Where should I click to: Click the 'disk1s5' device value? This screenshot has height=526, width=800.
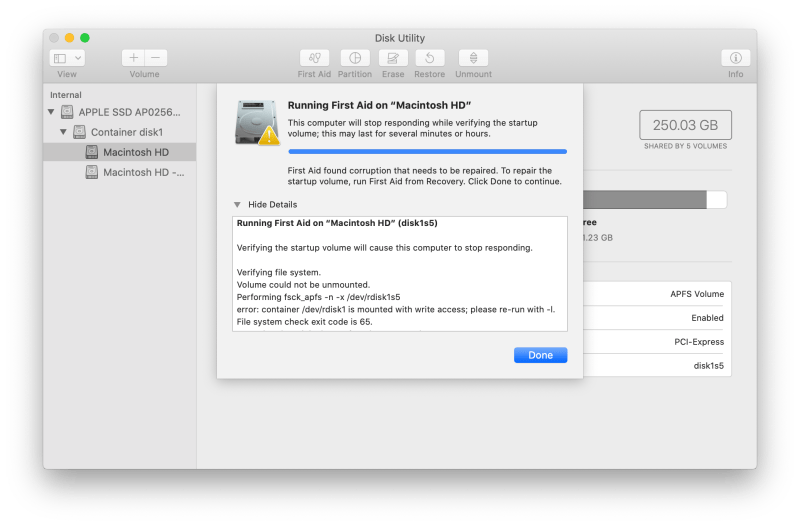pyautogui.click(x=709, y=366)
